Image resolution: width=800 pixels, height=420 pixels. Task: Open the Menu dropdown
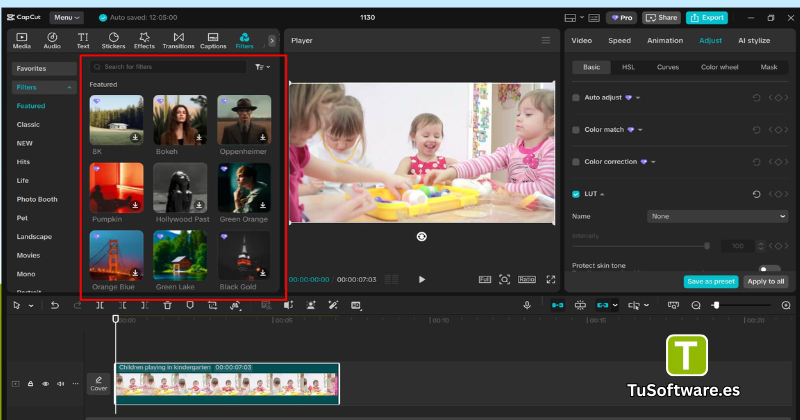(x=67, y=17)
